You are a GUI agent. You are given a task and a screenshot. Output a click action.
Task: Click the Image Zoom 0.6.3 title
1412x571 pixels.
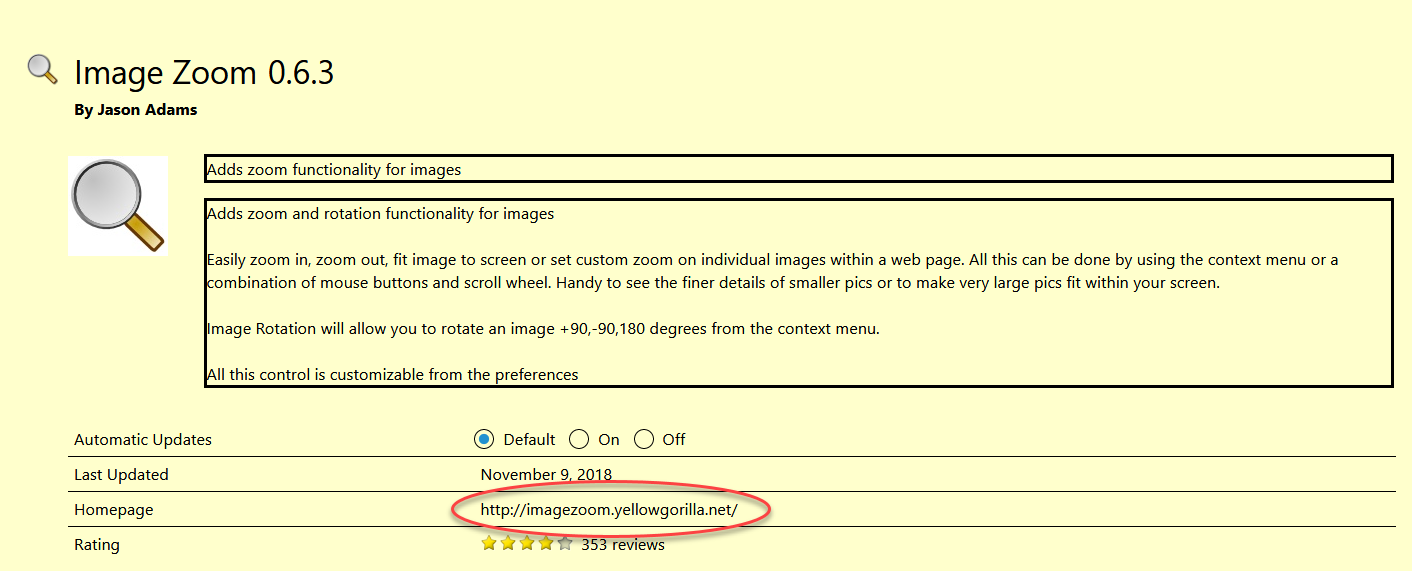(204, 72)
